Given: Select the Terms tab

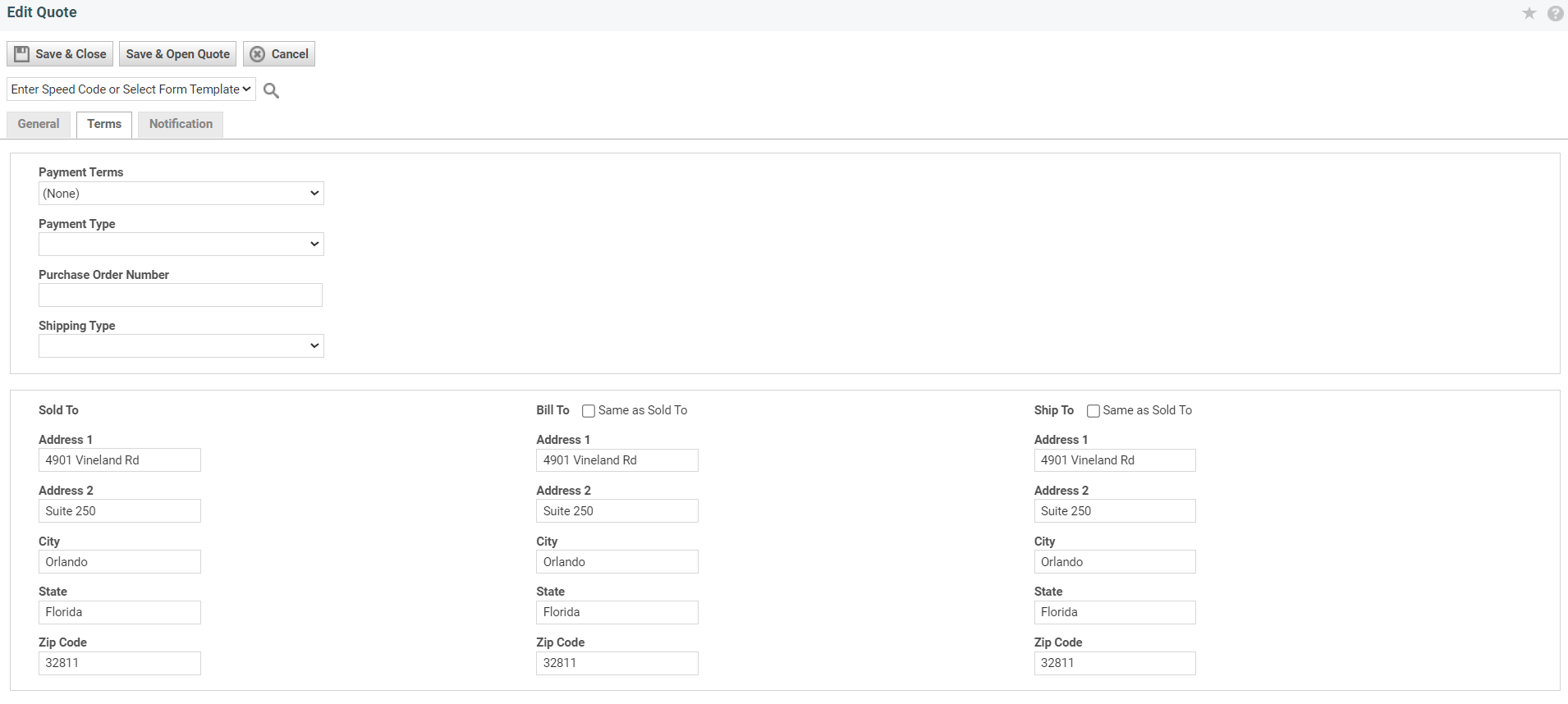Looking at the screenshot, I should coord(104,125).
